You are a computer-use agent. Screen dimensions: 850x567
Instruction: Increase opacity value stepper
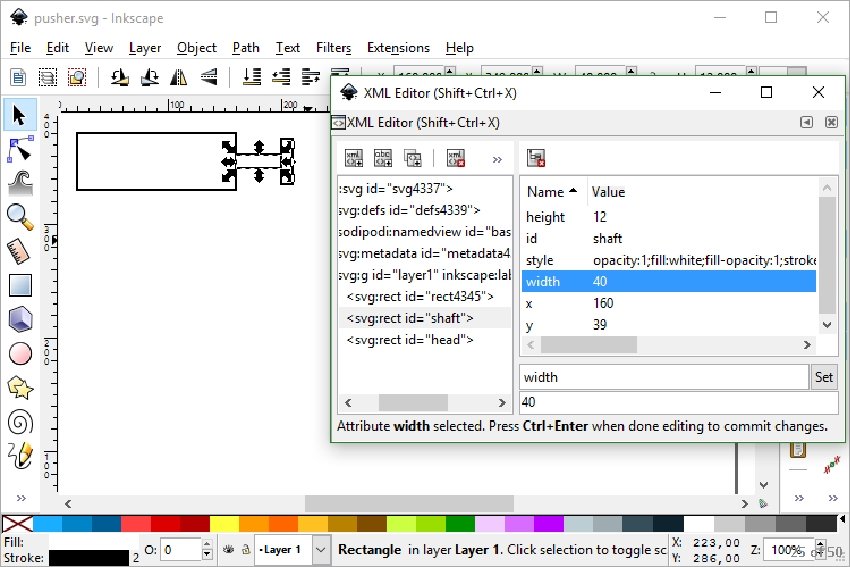coord(207,544)
